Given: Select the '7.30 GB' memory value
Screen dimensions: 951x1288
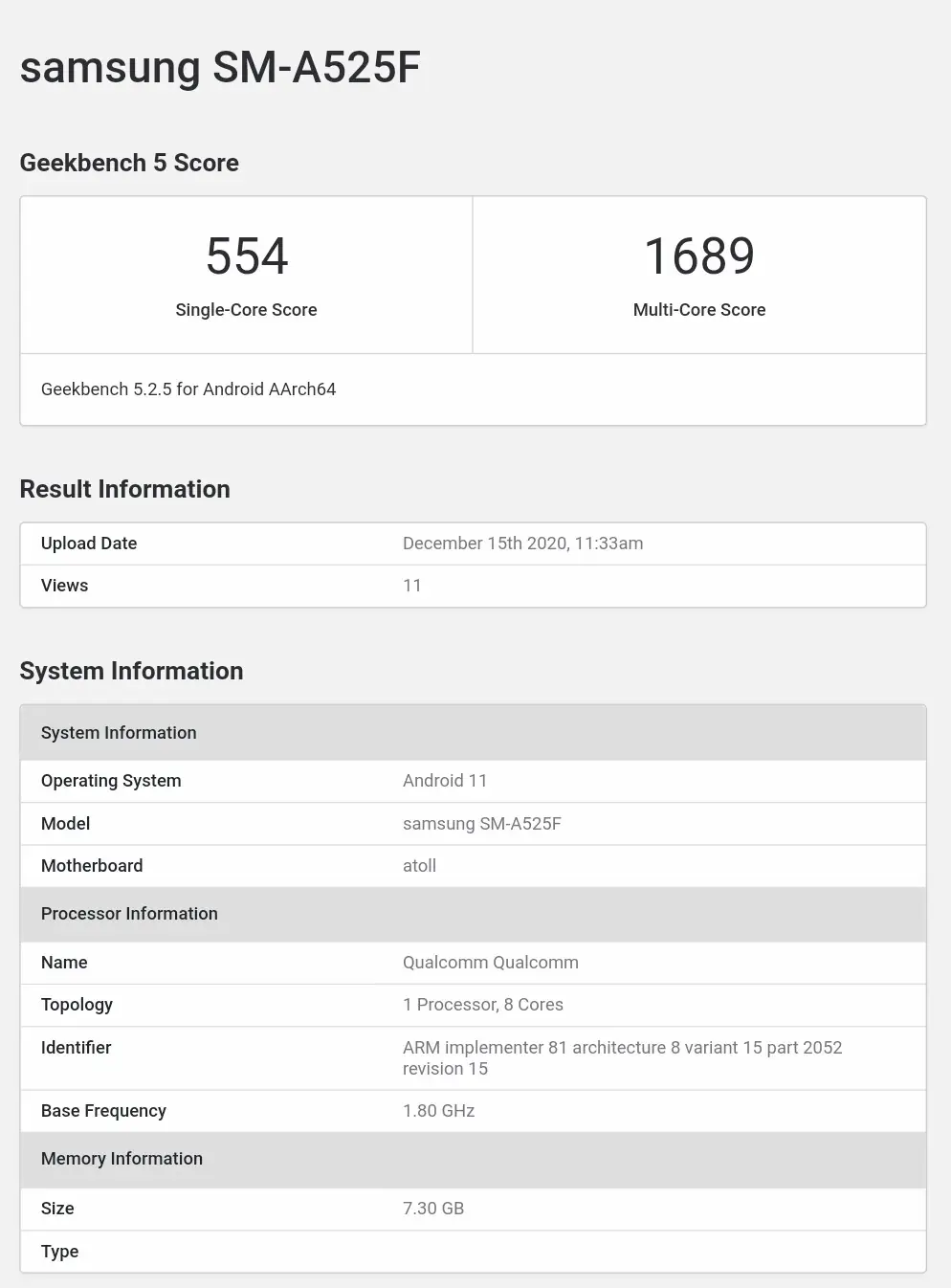Looking at the screenshot, I should [x=433, y=1209].
